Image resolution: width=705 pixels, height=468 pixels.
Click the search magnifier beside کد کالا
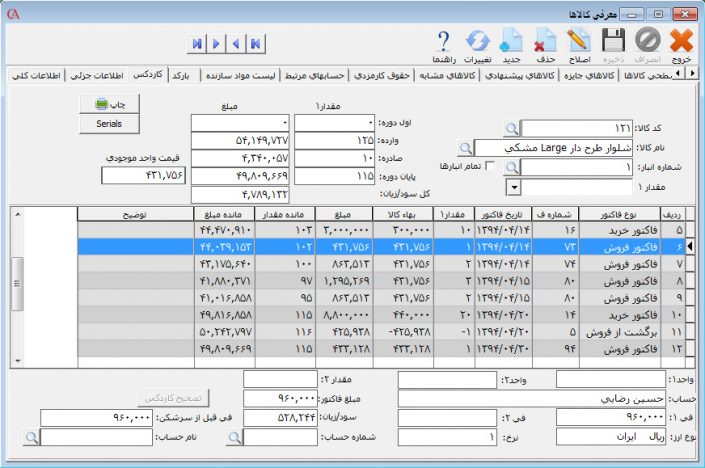511,128
